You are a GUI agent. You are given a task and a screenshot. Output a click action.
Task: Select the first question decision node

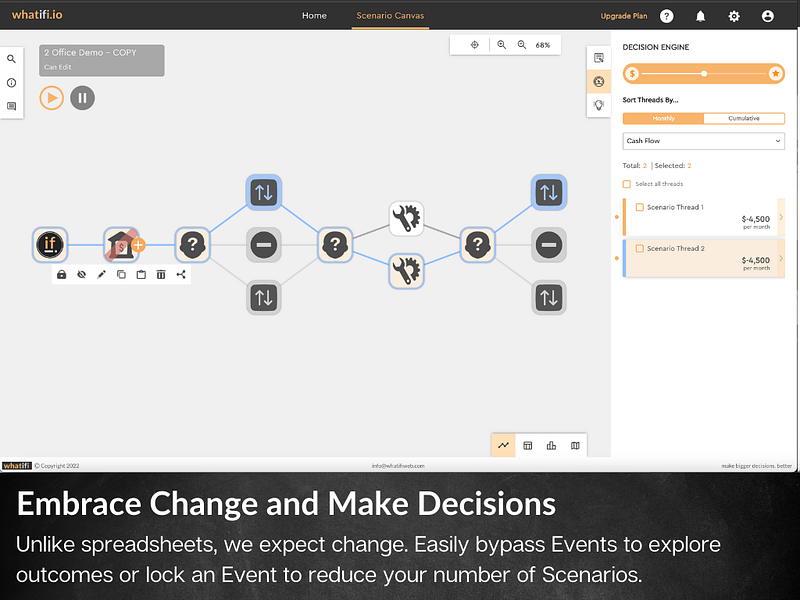point(192,245)
